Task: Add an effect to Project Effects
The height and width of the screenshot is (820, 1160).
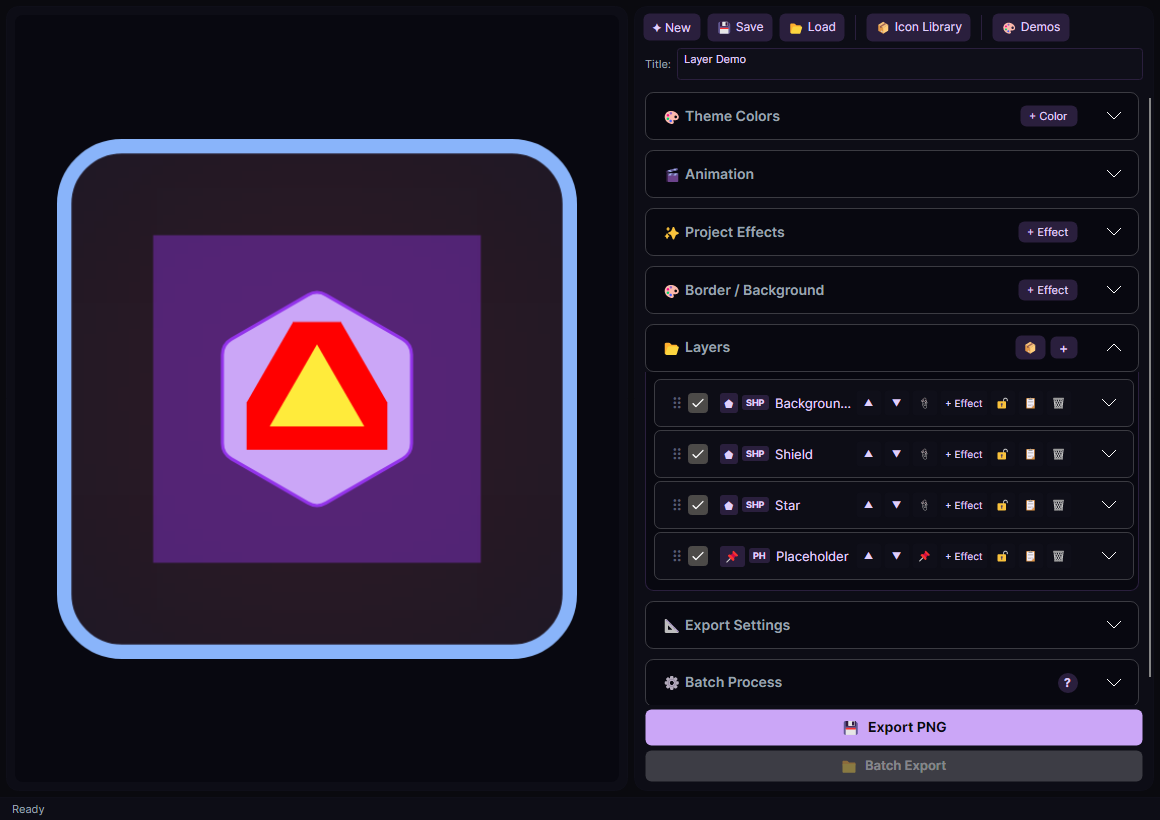Action: click(x=1047, y=232)
